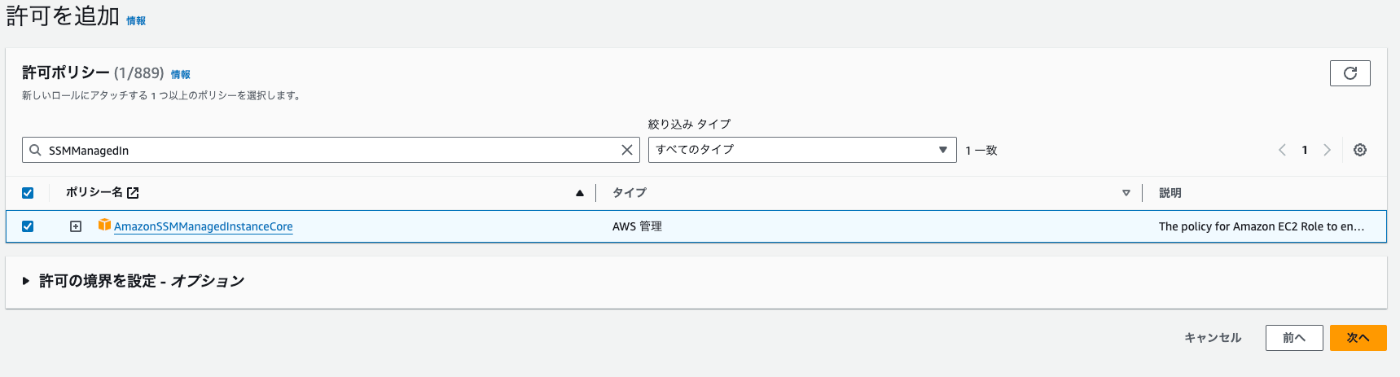Toggle the select-all policies checkbox
1400x377 pixels.
point(28,193)
